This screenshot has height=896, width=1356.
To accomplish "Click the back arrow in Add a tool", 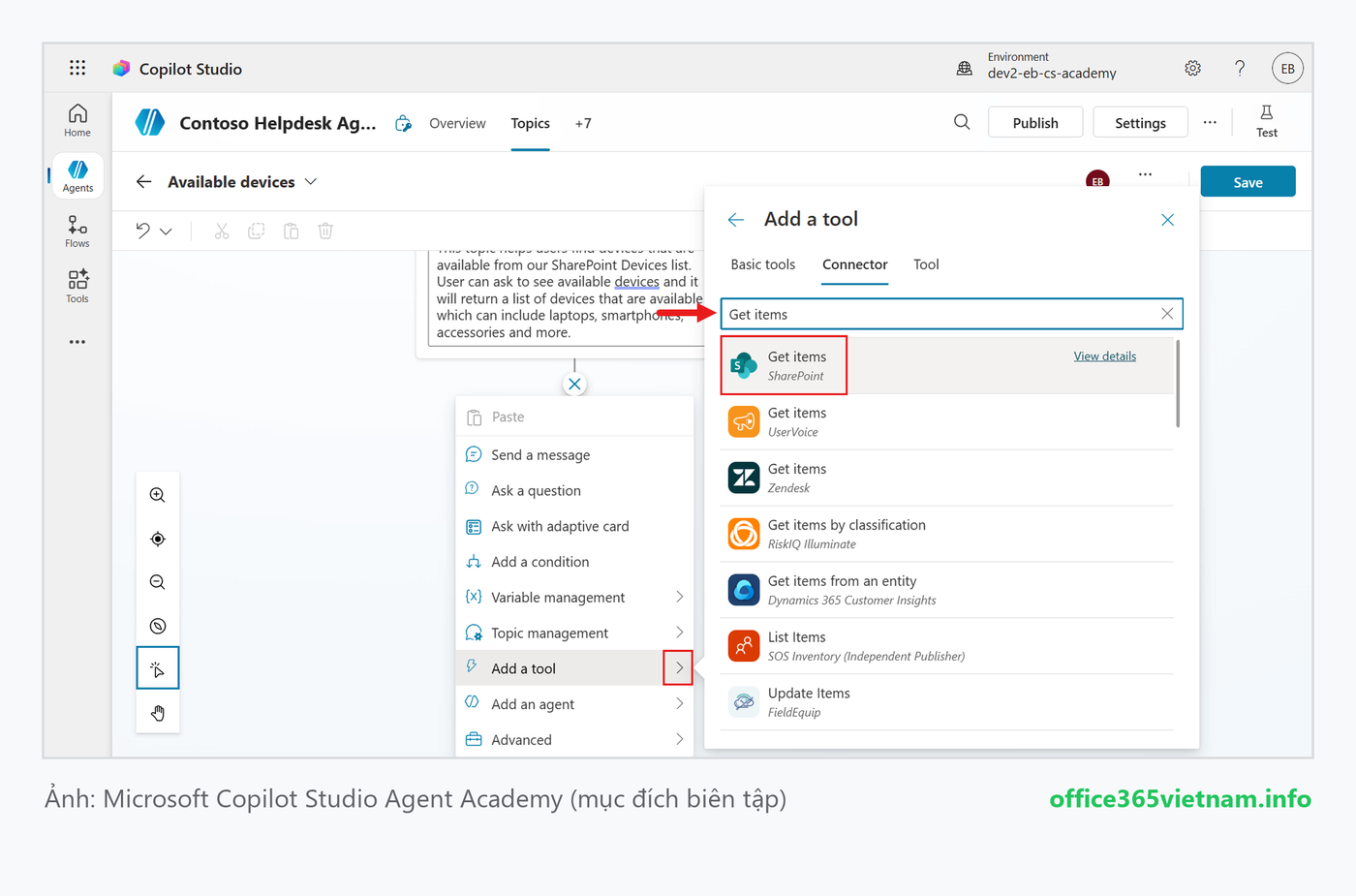I will click(736, 220).
